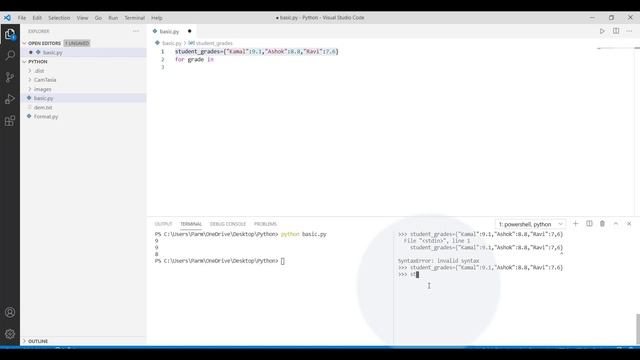Screen dimensions: 640x360
Task: Close the terminal panel
Action: (x=629, y=224)
